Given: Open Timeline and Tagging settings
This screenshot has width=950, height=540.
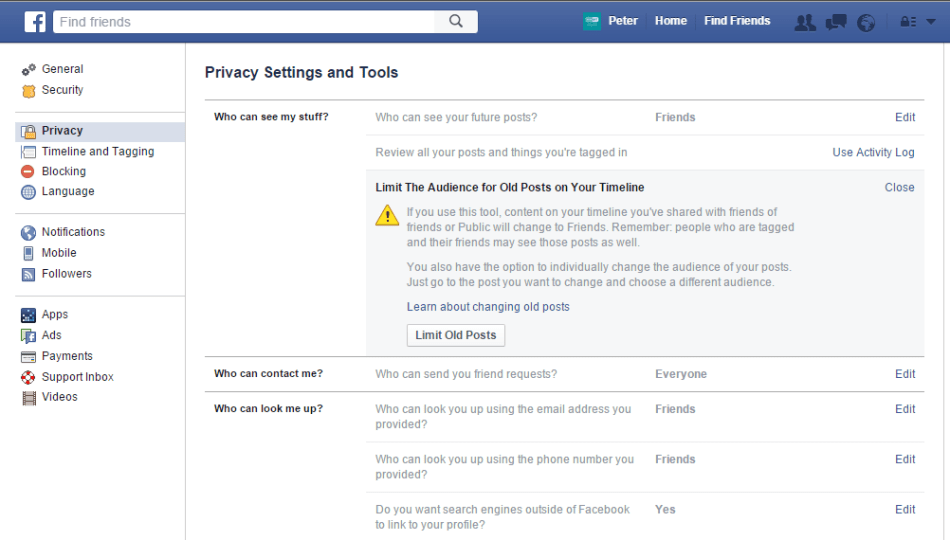Looking at the screenshot, I should (97, 152).
